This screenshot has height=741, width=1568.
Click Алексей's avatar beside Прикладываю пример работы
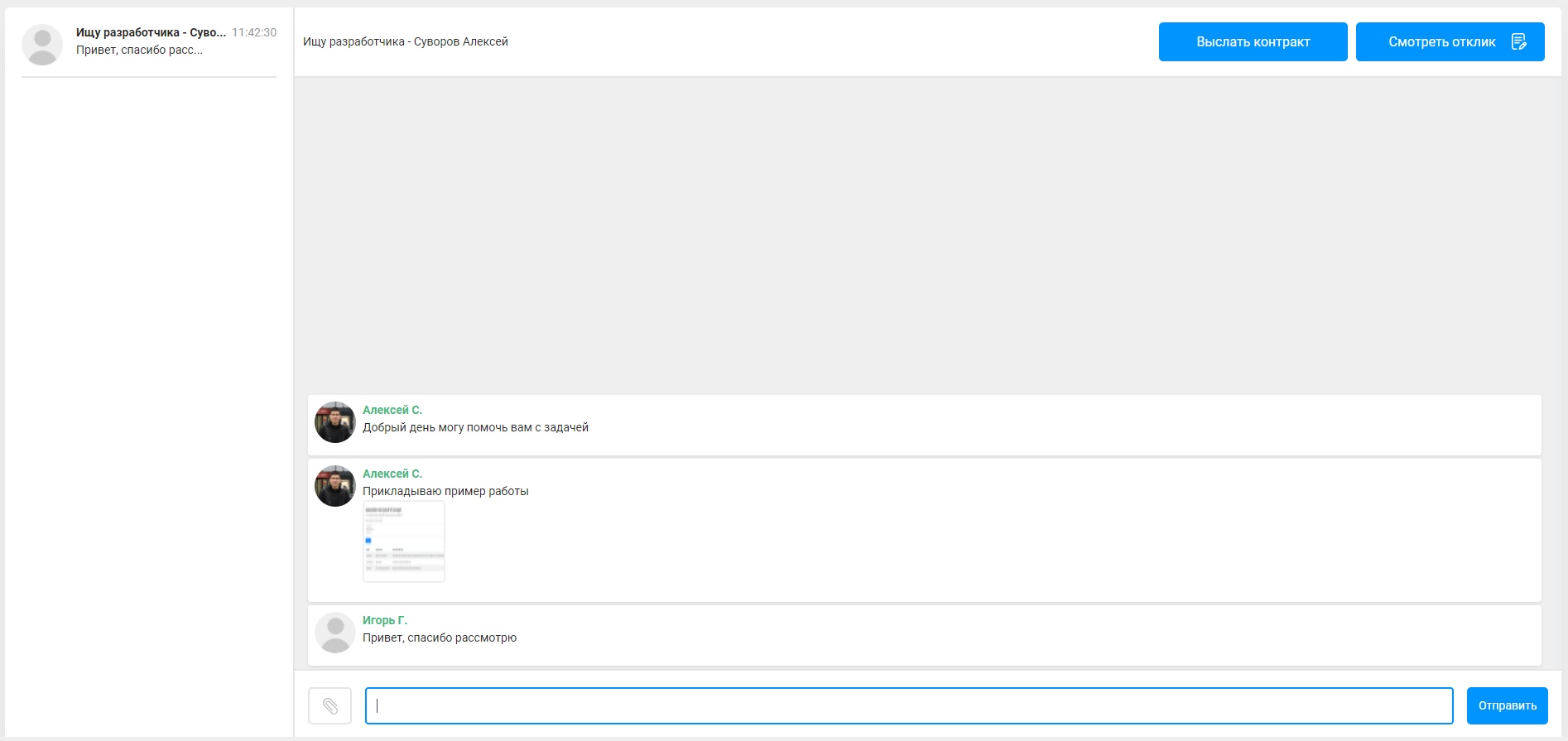[x=335, y=486]
